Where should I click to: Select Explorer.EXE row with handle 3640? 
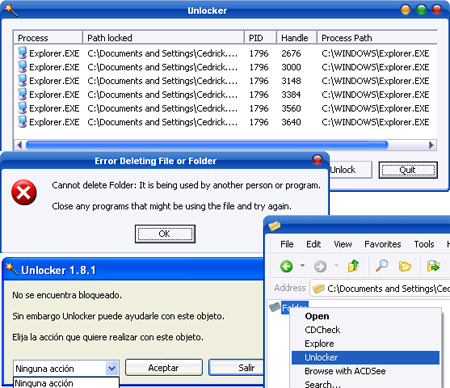coord(225,122)
